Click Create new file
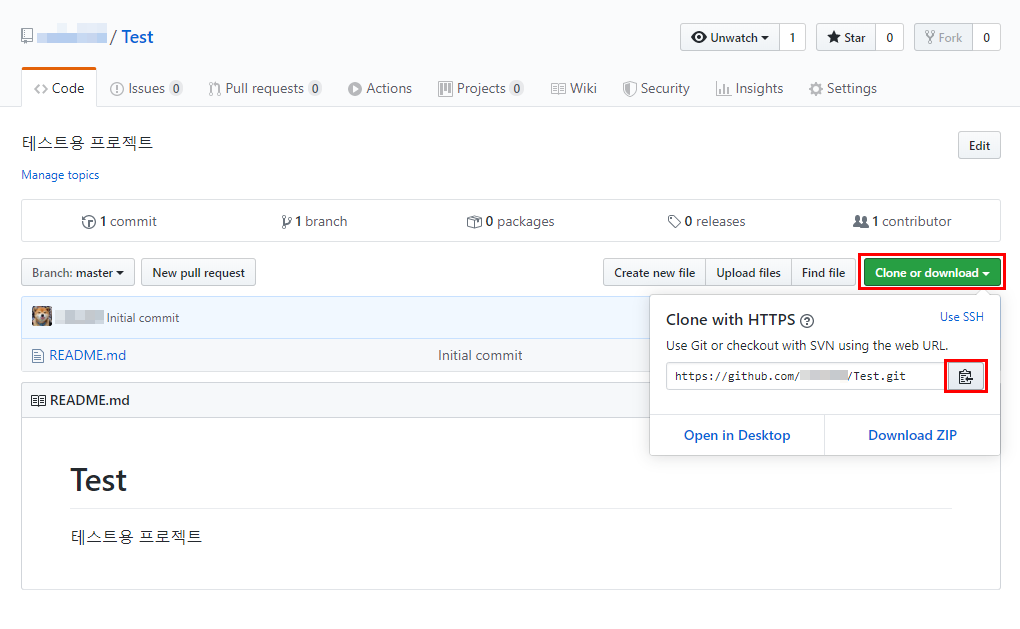Viewport: 1020px width, 629px height. (x=654, y=273)
